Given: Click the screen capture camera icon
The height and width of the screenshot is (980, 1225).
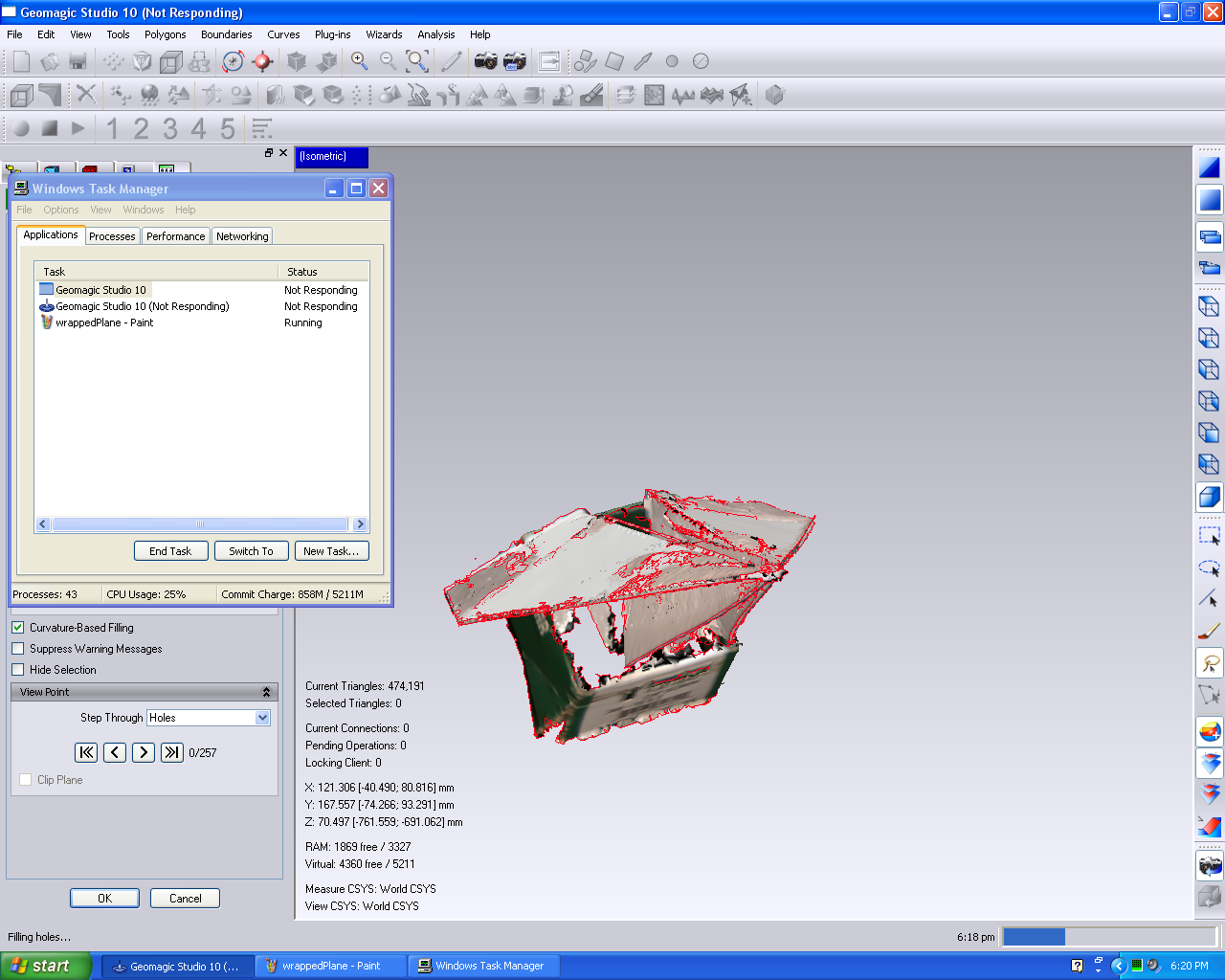Looking at the screenshot, I should pos(486,61).
